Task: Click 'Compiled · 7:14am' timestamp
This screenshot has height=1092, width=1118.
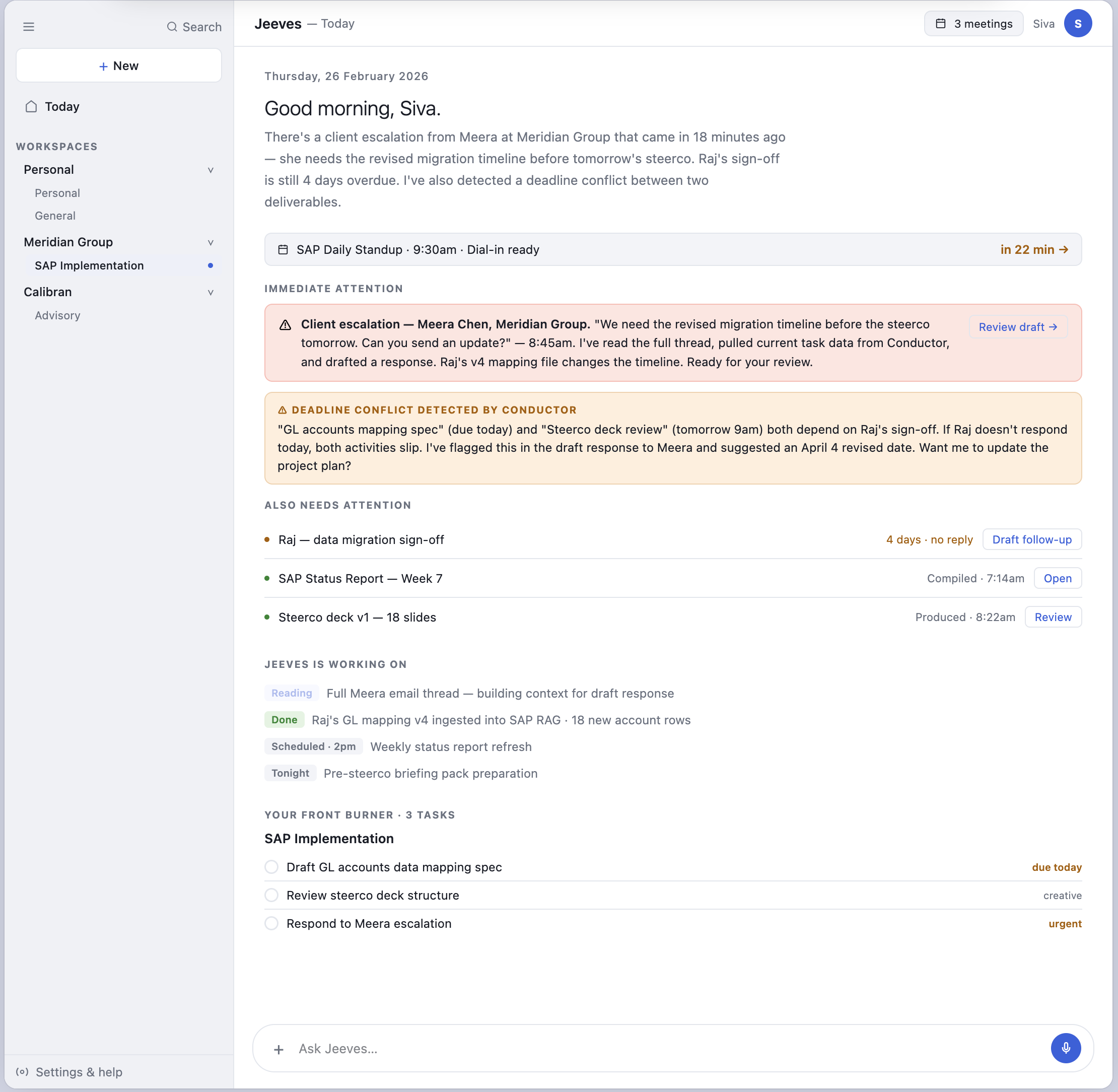Action: pyautogui.click(x=975, y=578)
